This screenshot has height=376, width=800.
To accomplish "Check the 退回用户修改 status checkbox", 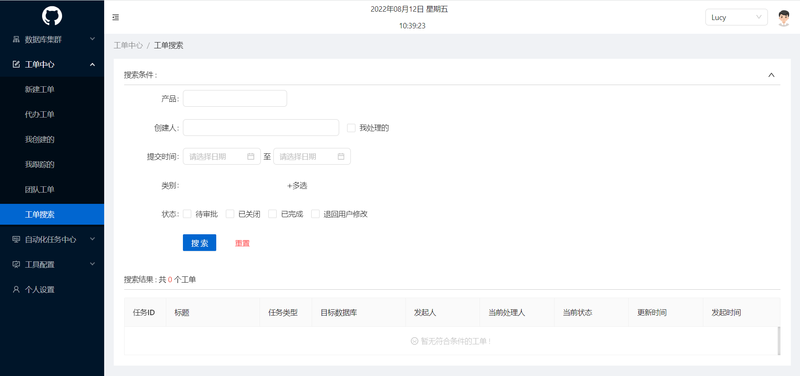I will point(315,214).
